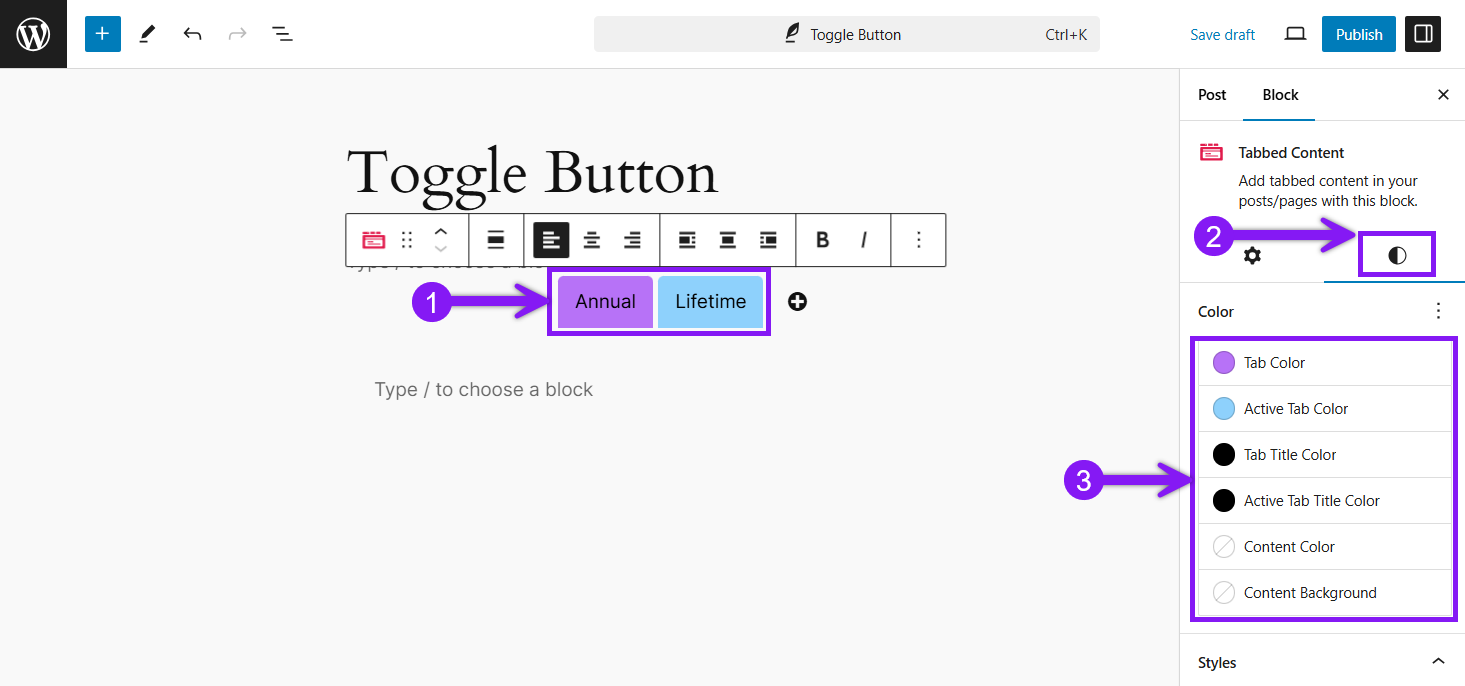Open the block toolbar options menu
Image resolution: width=1465 pixels, height=686 pixels.
coord(918,240)
